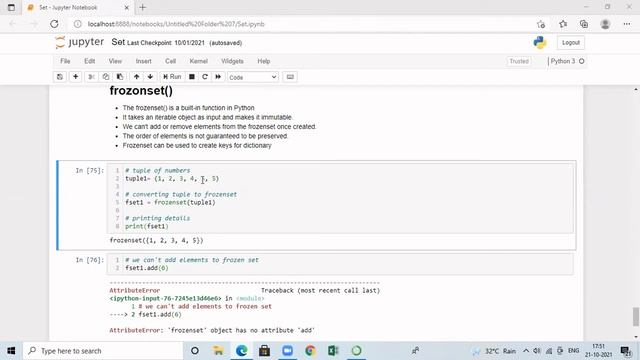Click the Trusted notebook indicator
The image size is (640, 360).
(x=519, y=61)
